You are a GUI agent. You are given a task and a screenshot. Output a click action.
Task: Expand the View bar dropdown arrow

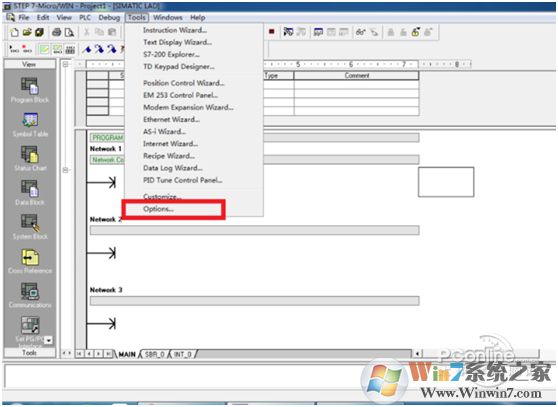pyautogui.click(x=49, y=340)
